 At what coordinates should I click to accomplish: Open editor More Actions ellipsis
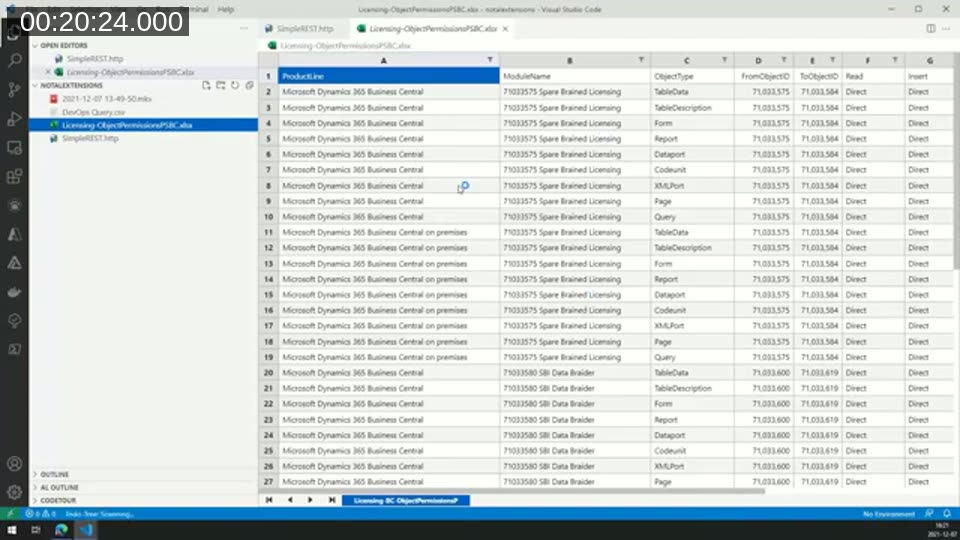[x=947, y=29]
